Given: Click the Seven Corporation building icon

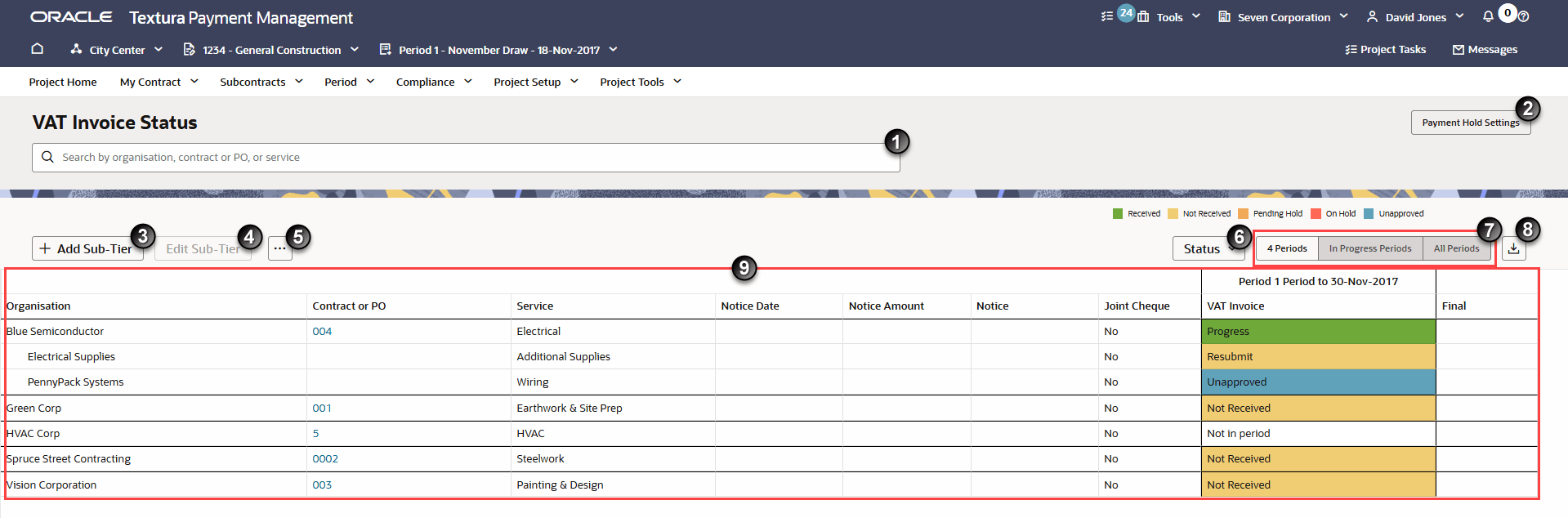Looking at the screenshot, I should [x=1224, y=16].
